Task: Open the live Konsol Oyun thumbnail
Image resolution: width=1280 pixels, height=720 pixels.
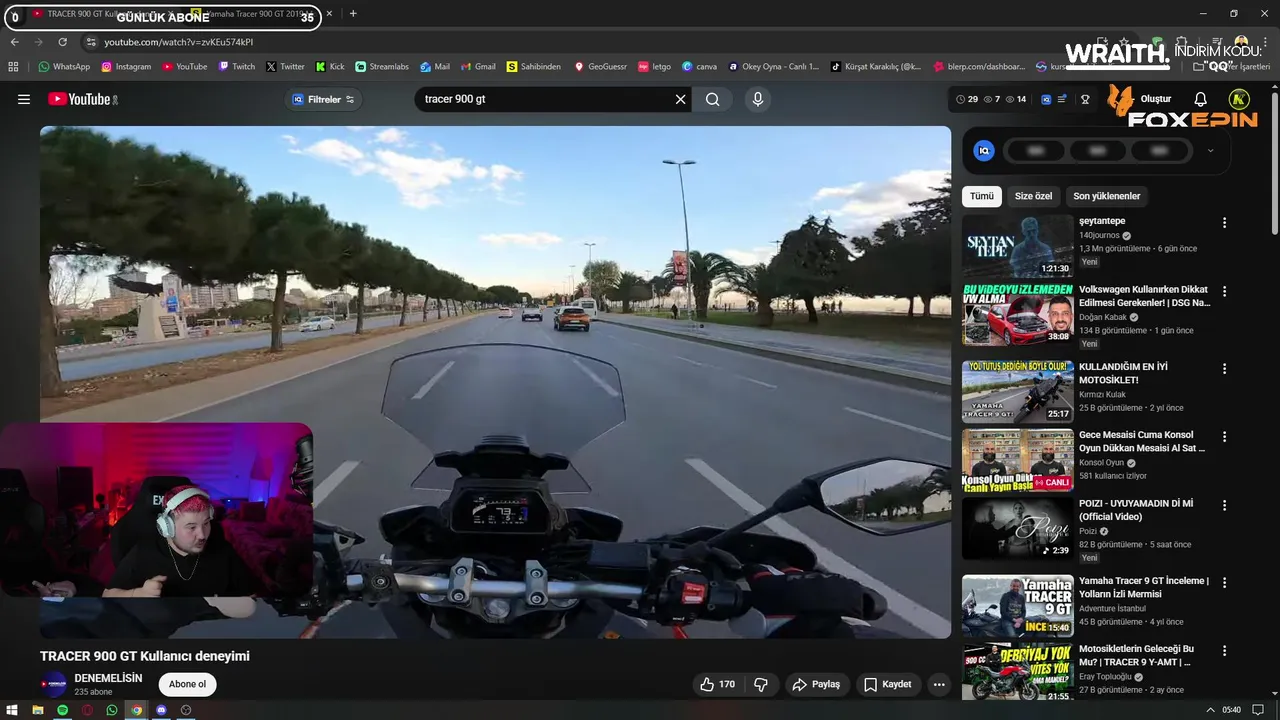Action: point(1017,460)
